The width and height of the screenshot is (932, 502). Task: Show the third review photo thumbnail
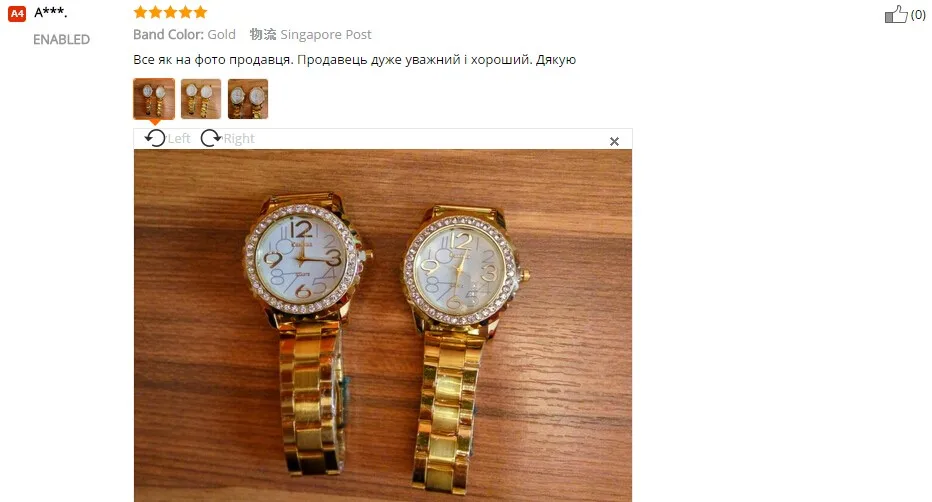[248, 99]
